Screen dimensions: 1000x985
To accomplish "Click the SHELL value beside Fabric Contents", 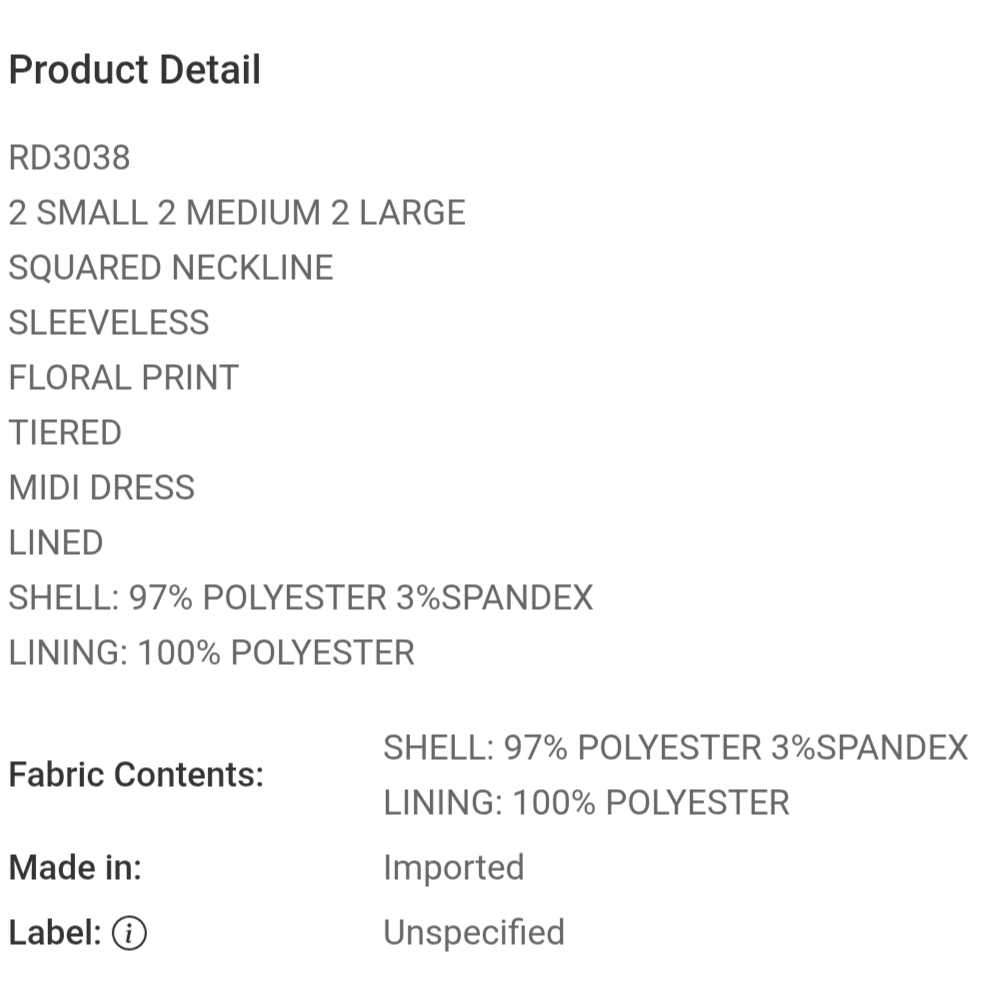I will coord(676,748).
